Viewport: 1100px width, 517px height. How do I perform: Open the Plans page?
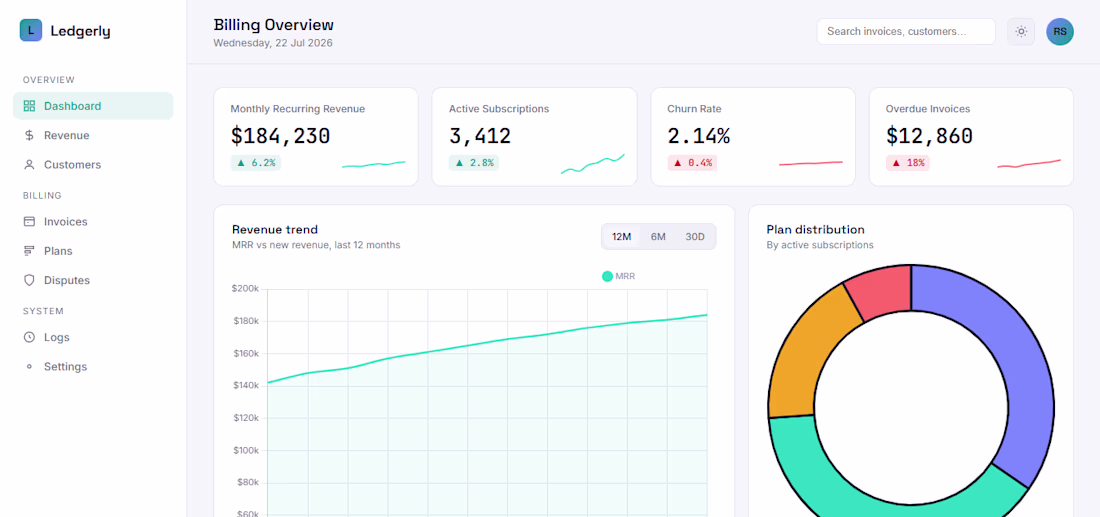coord(93,251)
